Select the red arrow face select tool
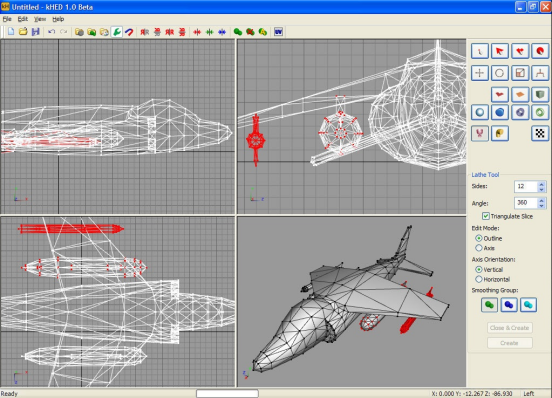 pos(500,51)
